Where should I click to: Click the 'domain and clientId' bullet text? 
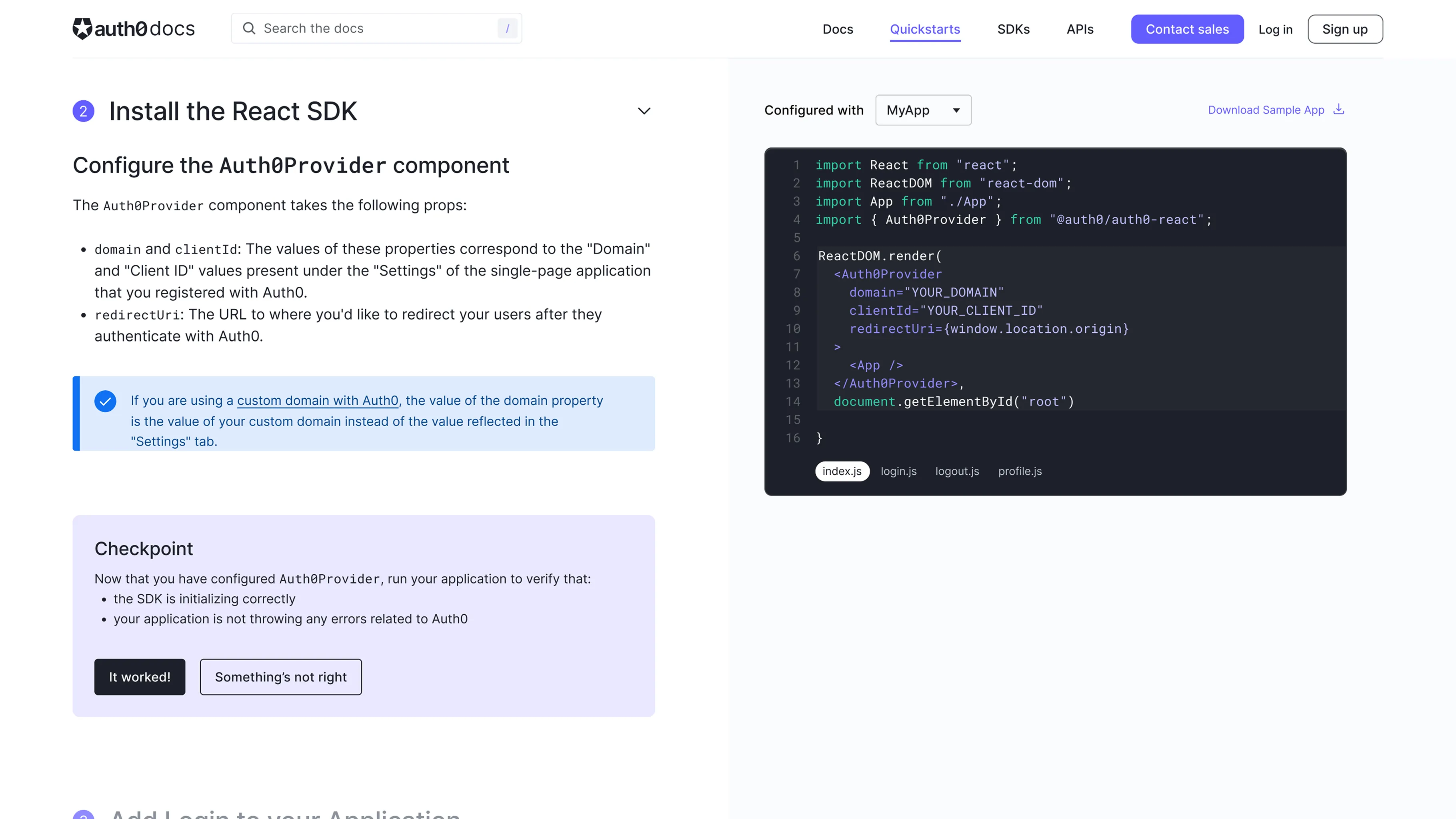(372, 271)
